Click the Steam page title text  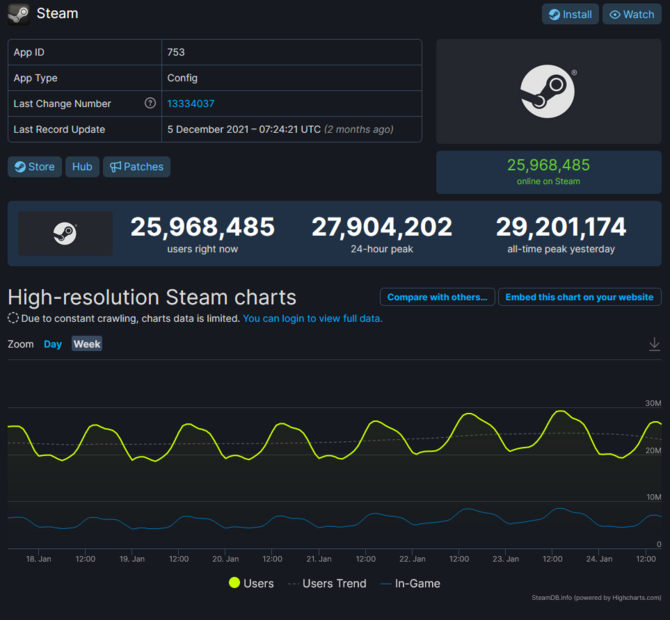coord(57,13)
